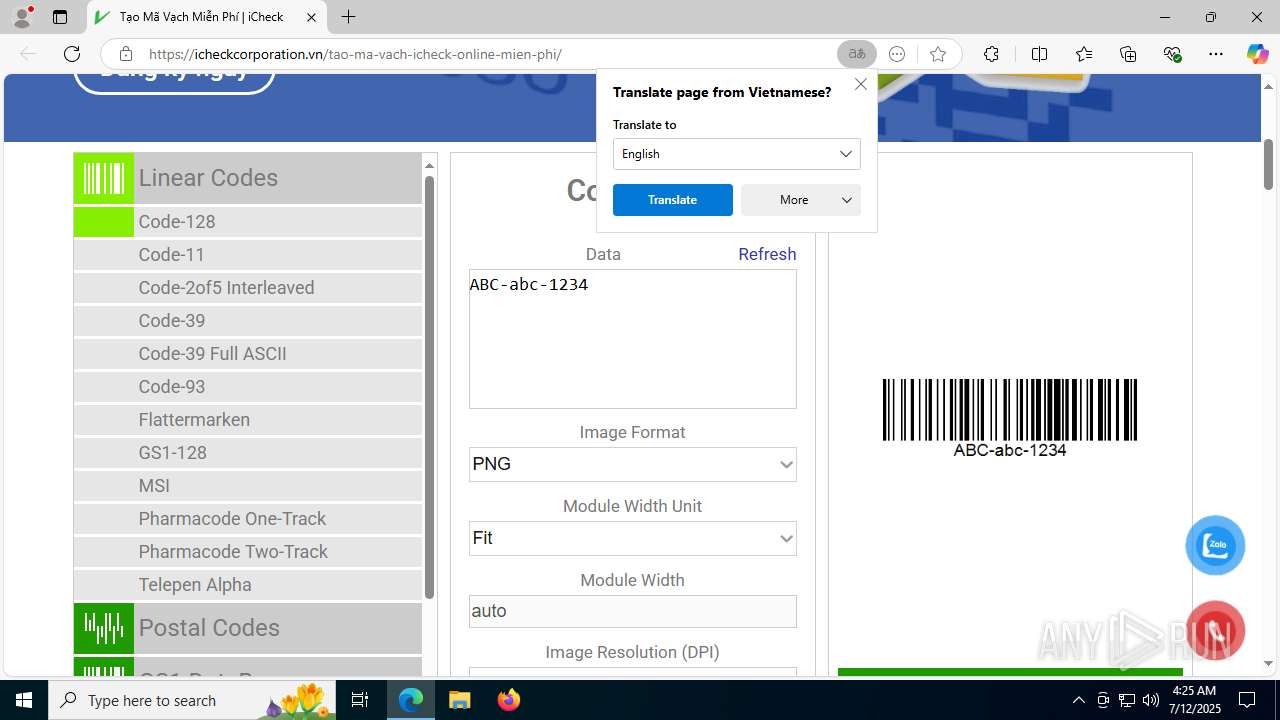Open Browser essentials heart icon
This screenshot has width=1280, height=720.
pos(1172,54)
